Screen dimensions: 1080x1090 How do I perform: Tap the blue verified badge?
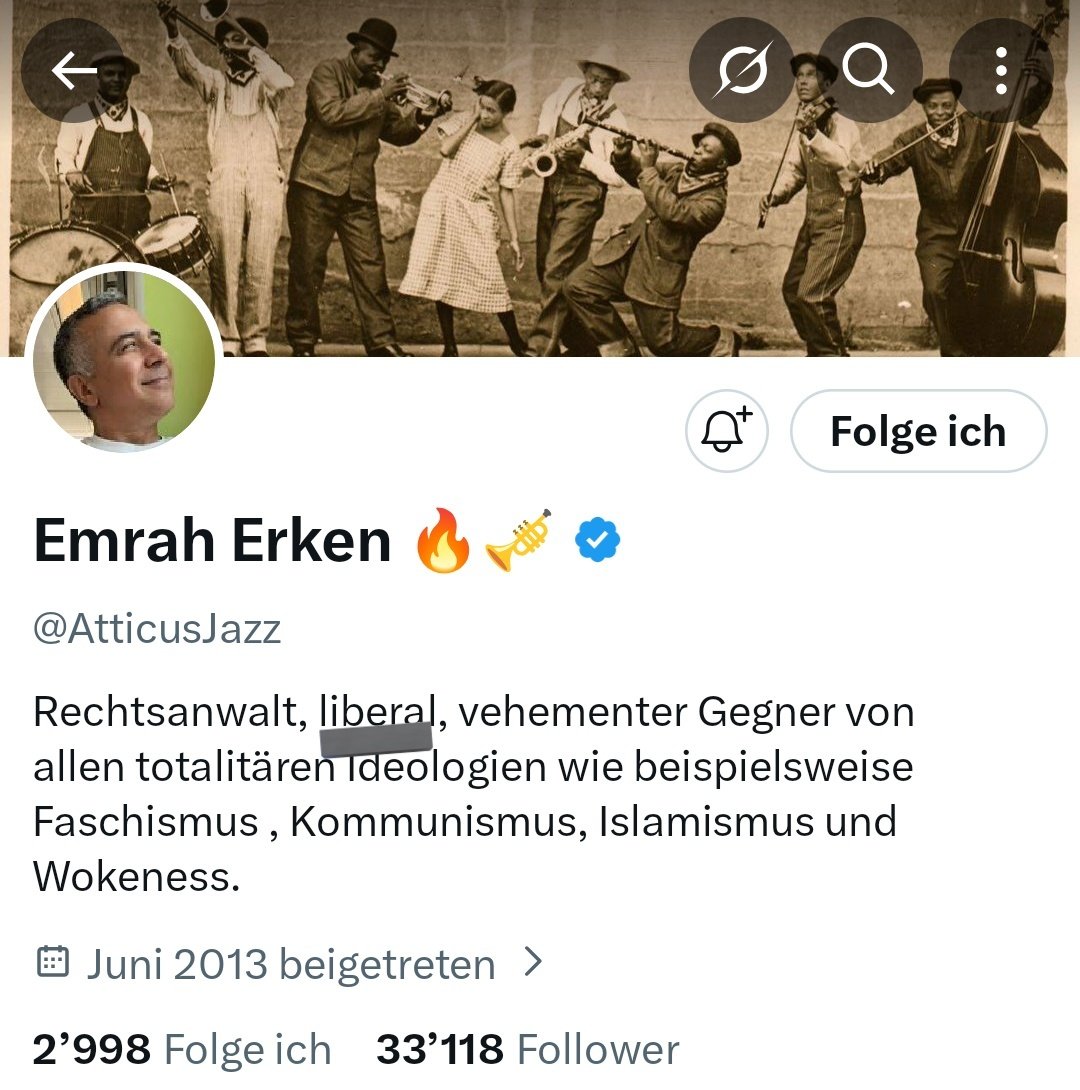tap(598, 540)
